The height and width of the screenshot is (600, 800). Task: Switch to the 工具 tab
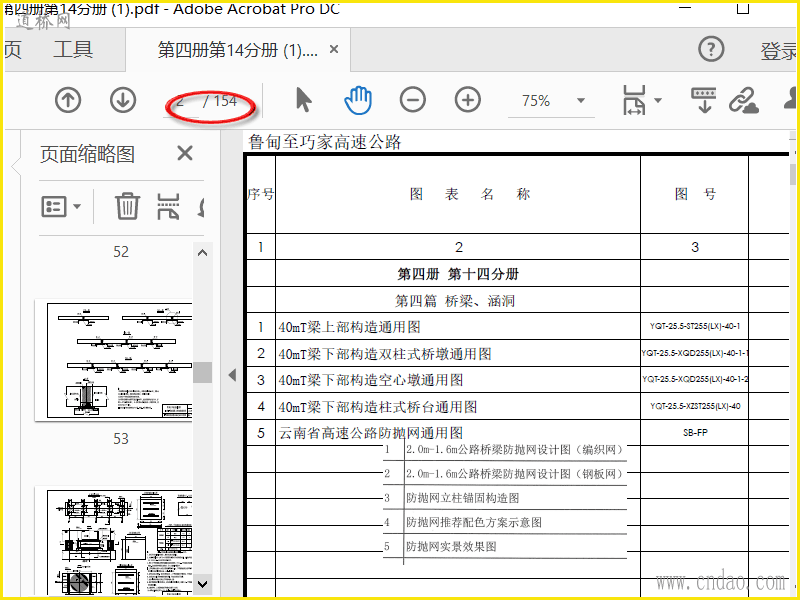[73, 49]
